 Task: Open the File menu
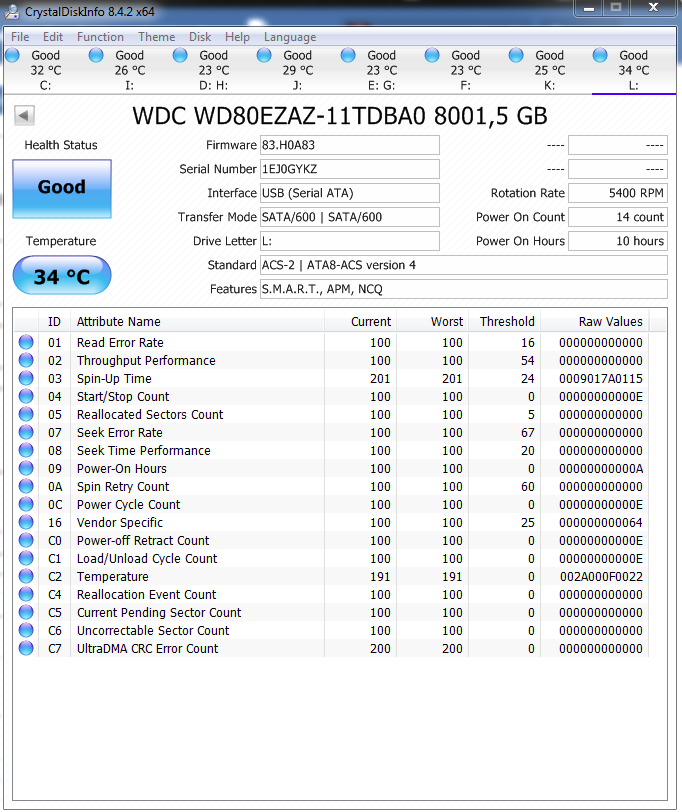pyautogui.click(x=20, y=37)
